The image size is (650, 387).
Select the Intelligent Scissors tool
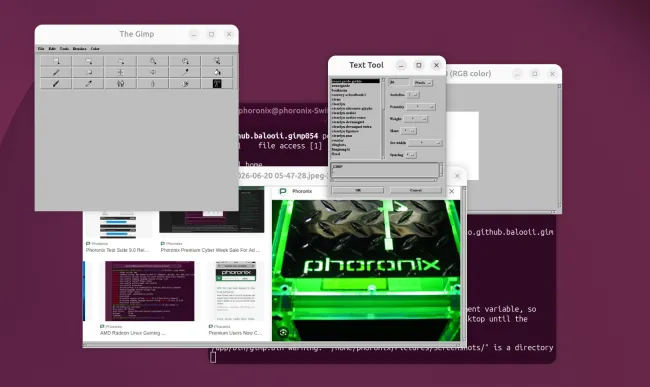(217, 61)
